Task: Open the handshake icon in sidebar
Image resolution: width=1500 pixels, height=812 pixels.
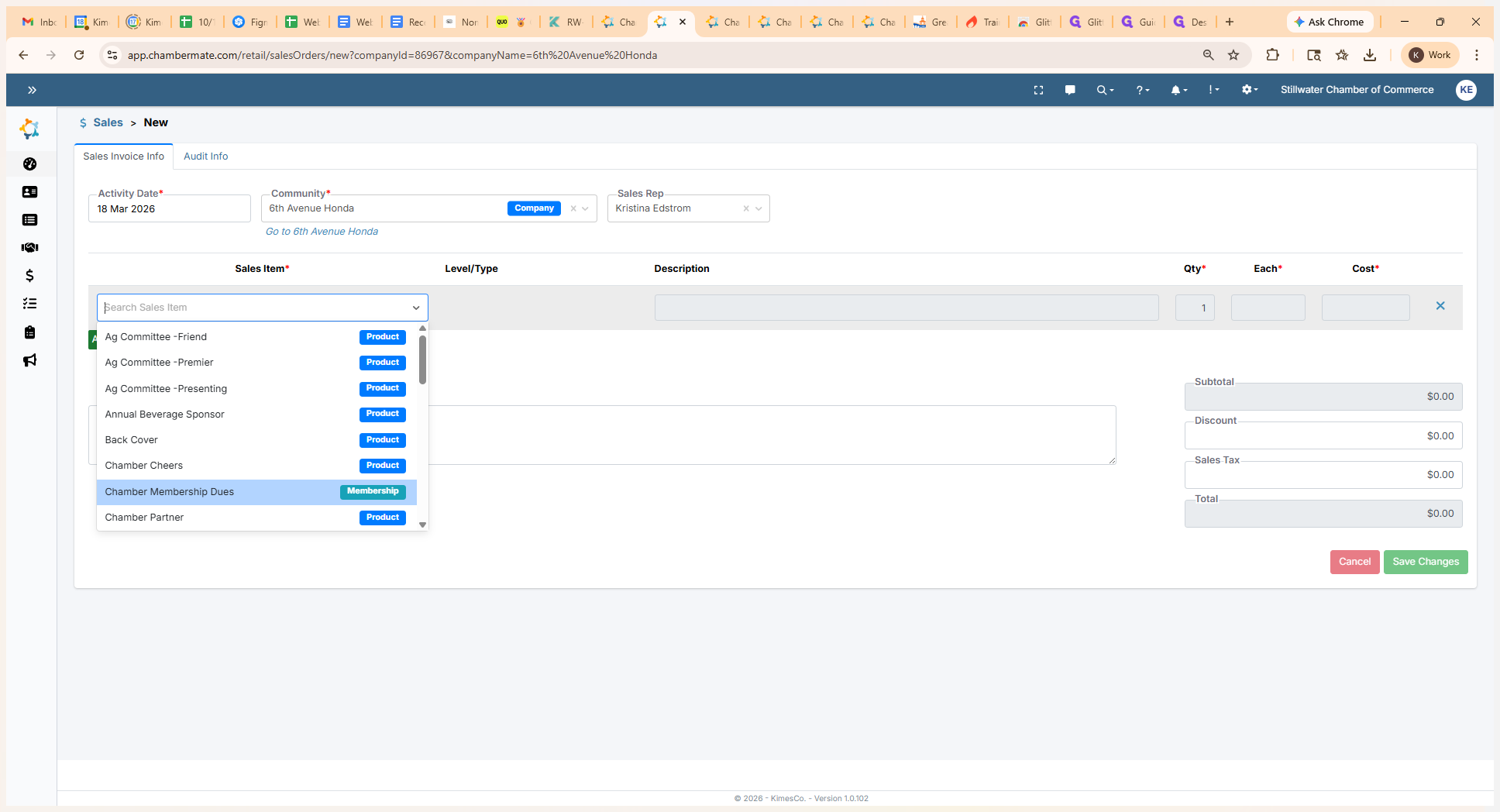Action: click(29, 248)
